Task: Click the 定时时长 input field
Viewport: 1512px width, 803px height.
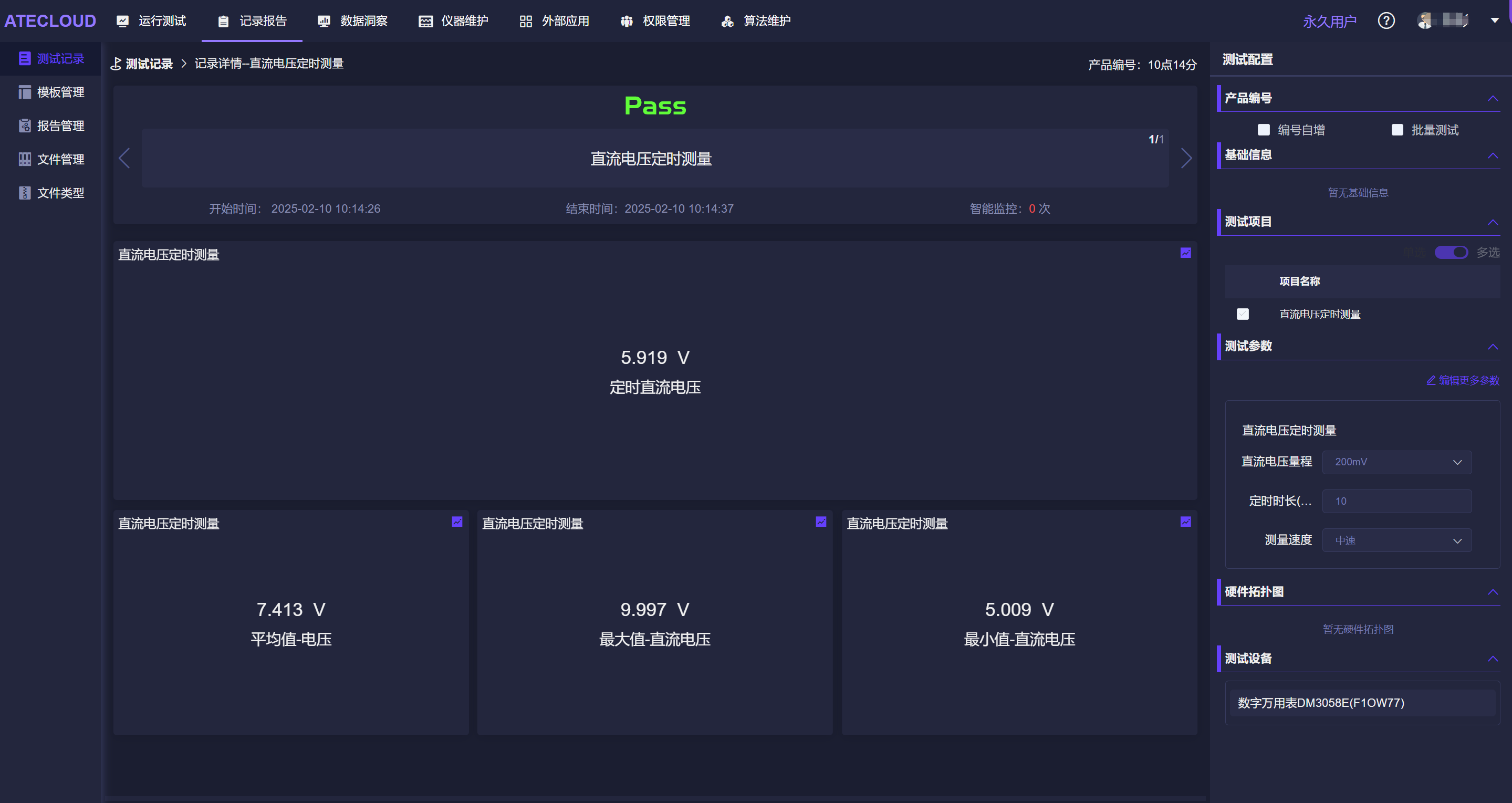Action: click(1396, 502)
